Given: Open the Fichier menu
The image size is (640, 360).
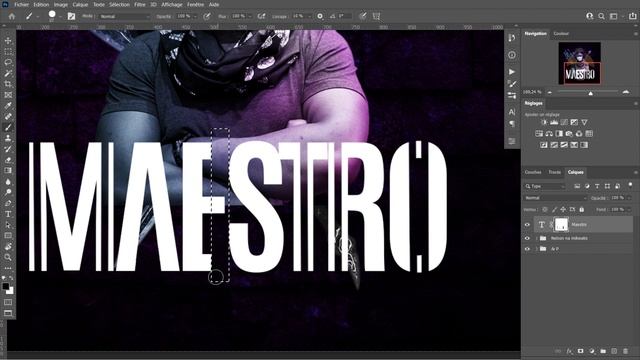Looking at the screenshot, I should point(22,4).
